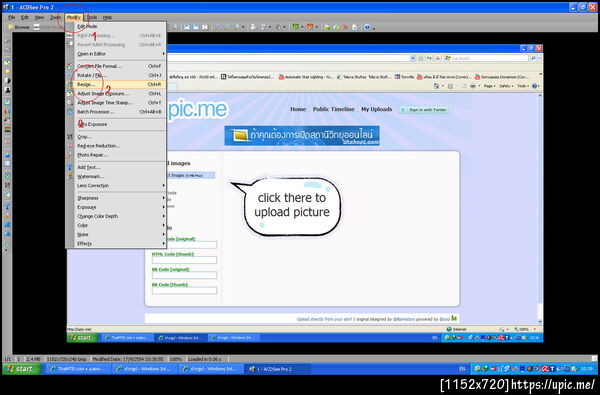
Task: Click the 'BB Code (original)' field in pictured page
Action: (x=184, y=275)
